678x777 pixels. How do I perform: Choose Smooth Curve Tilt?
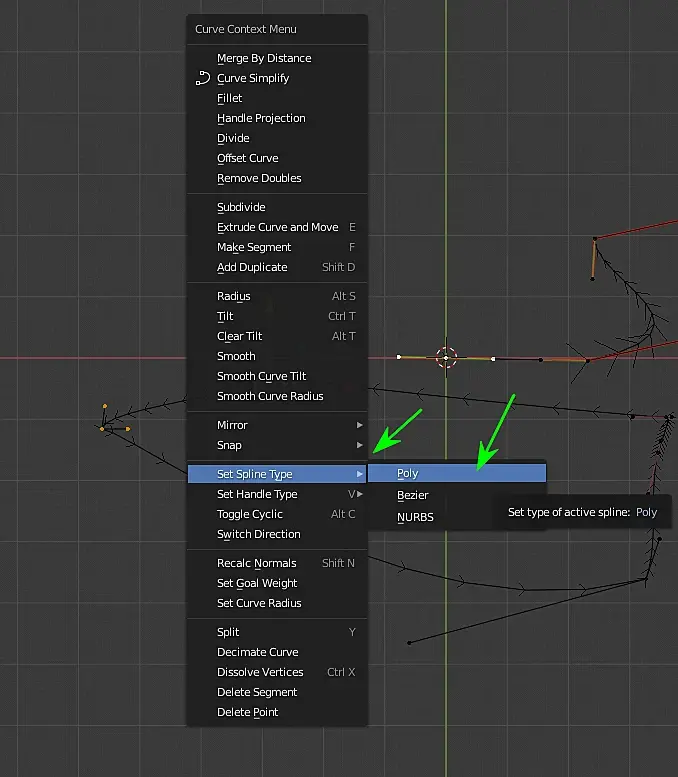point(261,376)
